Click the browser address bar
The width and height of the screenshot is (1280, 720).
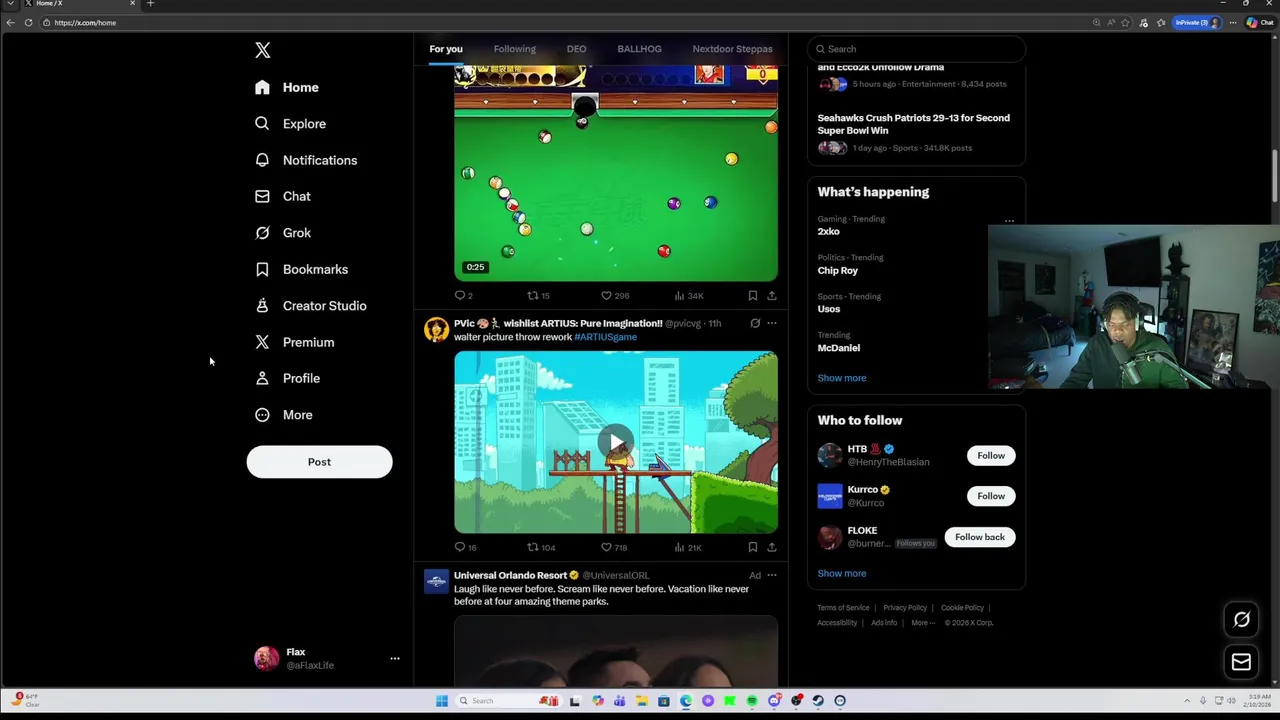tap(560, 22)
